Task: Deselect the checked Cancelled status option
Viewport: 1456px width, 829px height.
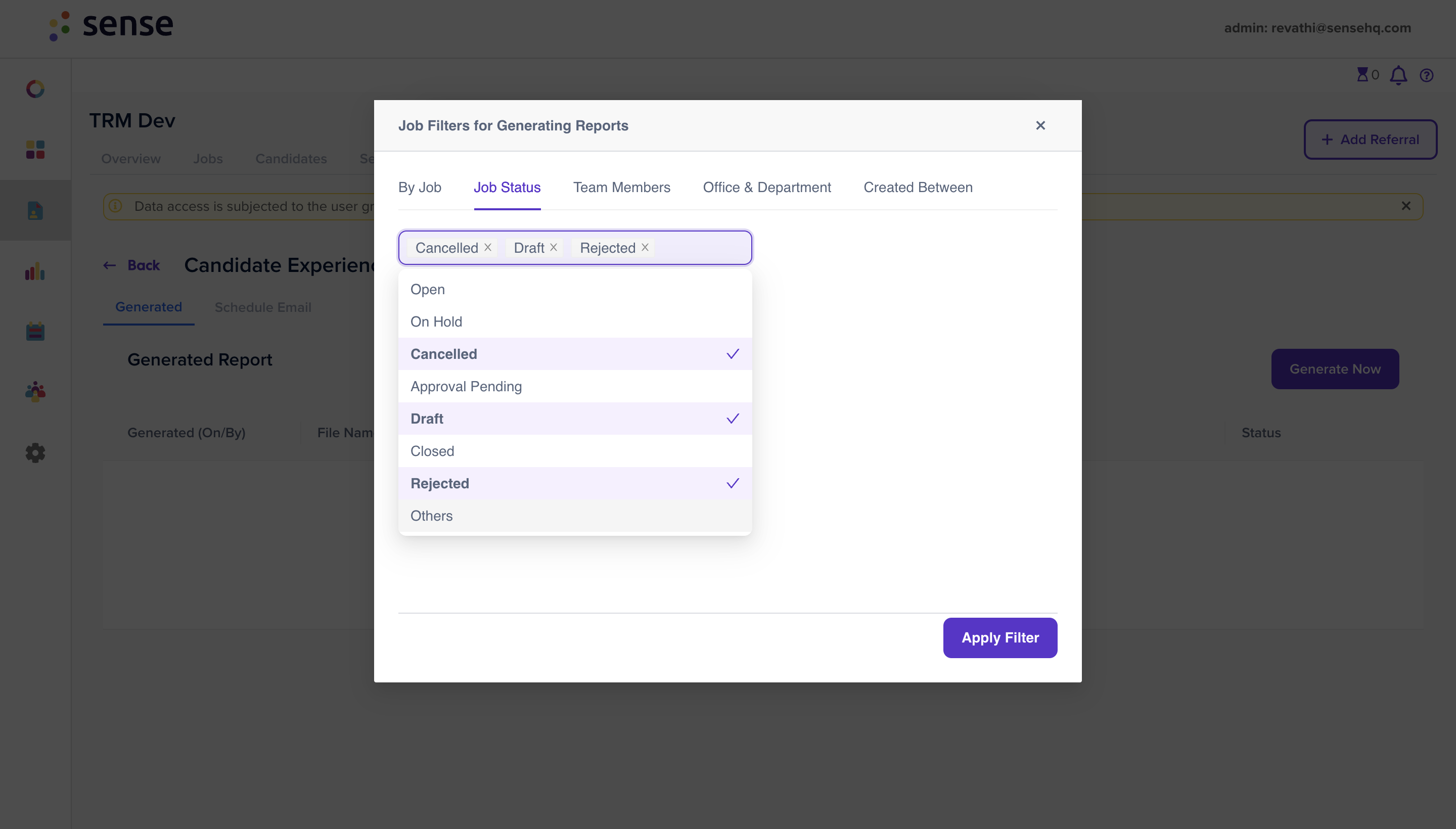Action: tap(575, 354)
